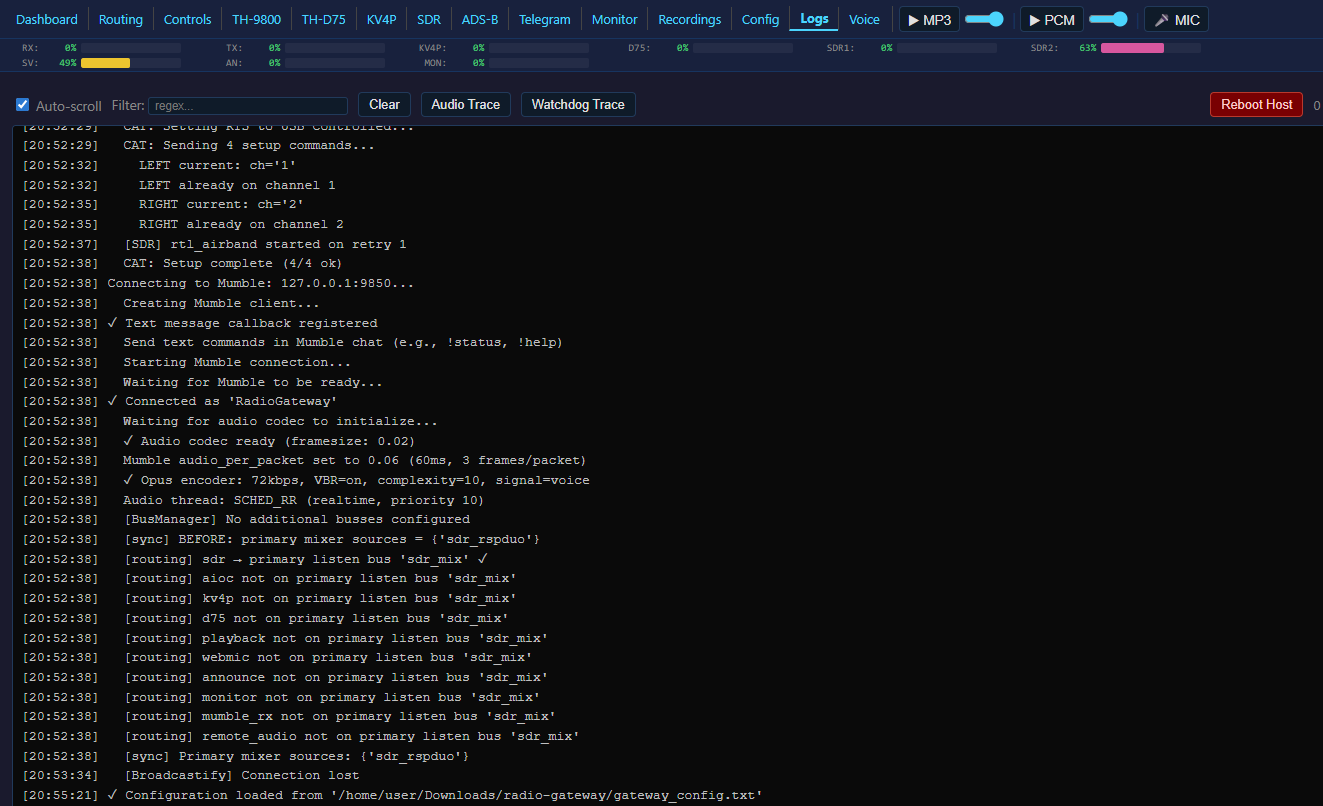
Task: Click the SV level meter bar
Action: point(131,63)
